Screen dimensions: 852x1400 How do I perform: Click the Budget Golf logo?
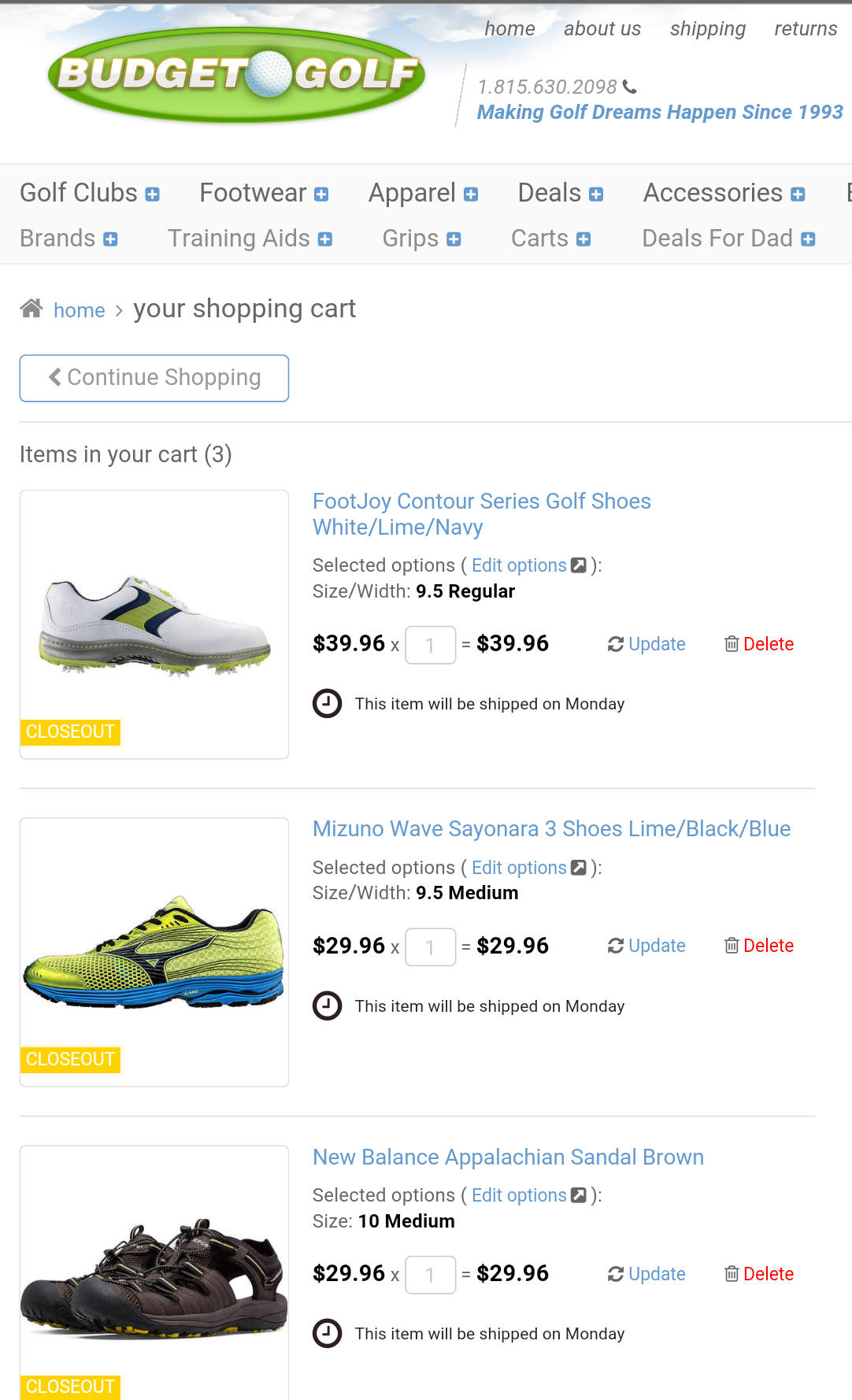(236, 75)
